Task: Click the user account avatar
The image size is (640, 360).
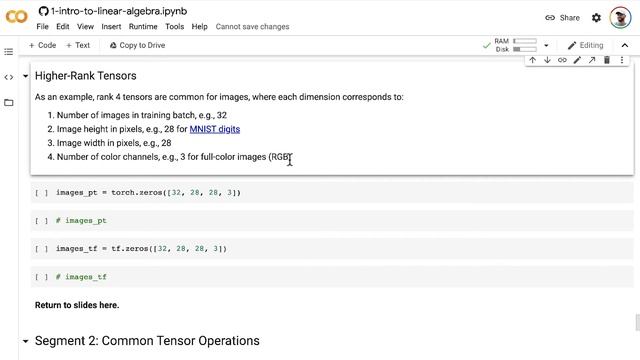Action: click(620, 18)
